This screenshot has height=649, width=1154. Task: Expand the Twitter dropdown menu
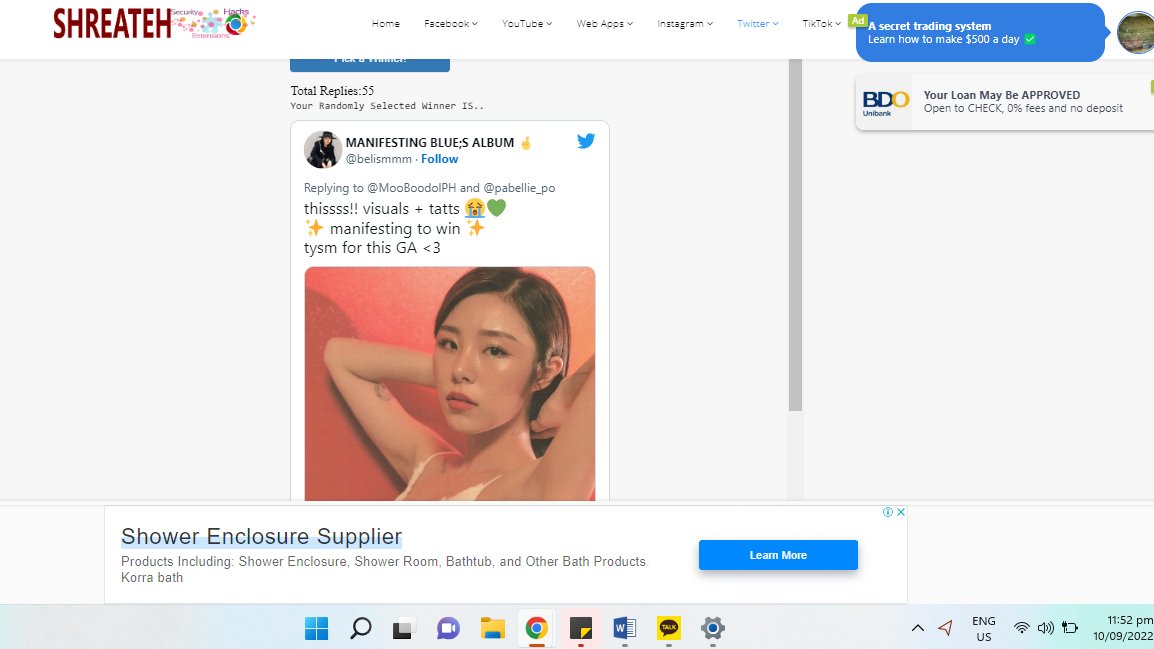(x=757, y=24)
